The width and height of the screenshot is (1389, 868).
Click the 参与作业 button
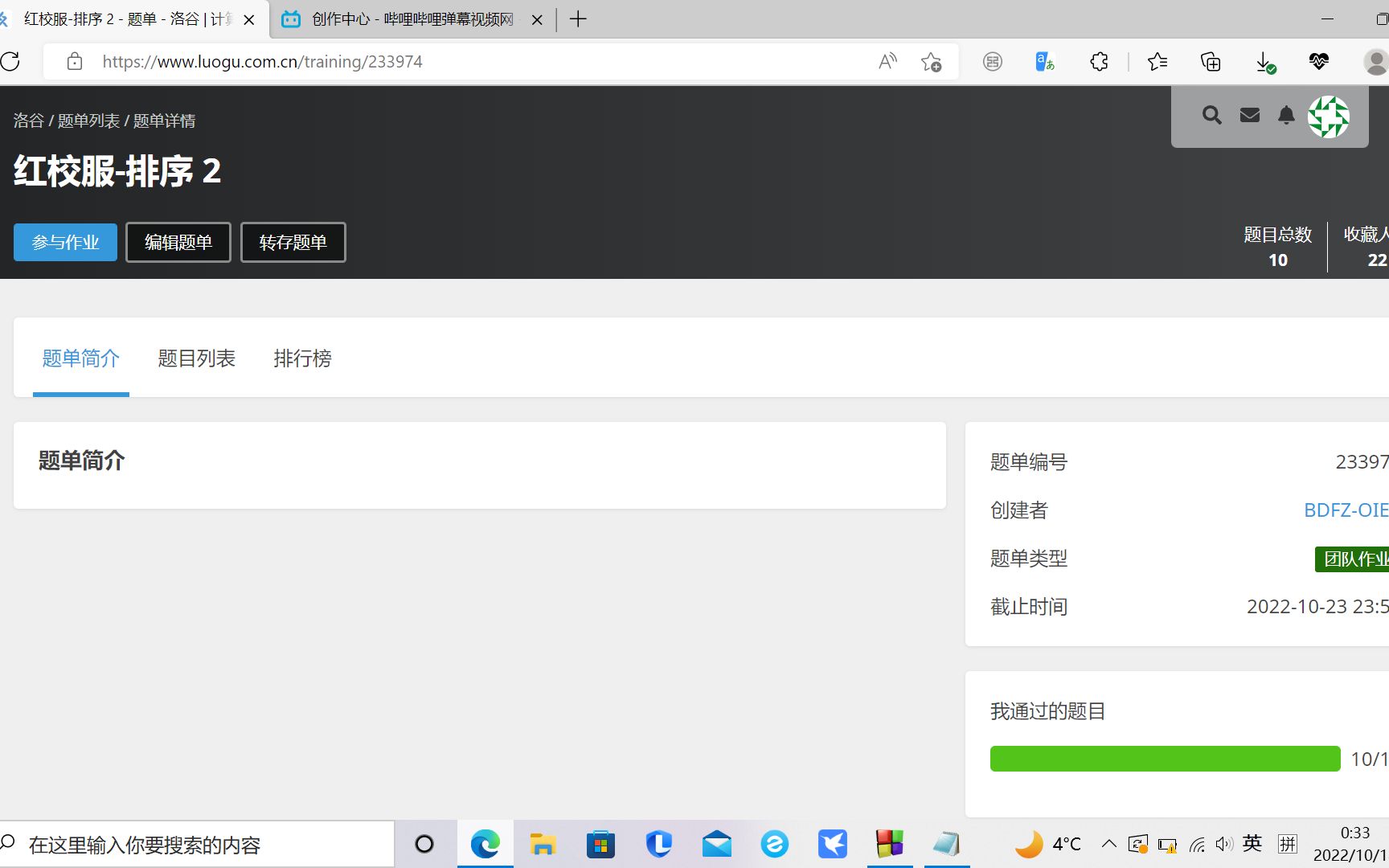coord(65,242)
